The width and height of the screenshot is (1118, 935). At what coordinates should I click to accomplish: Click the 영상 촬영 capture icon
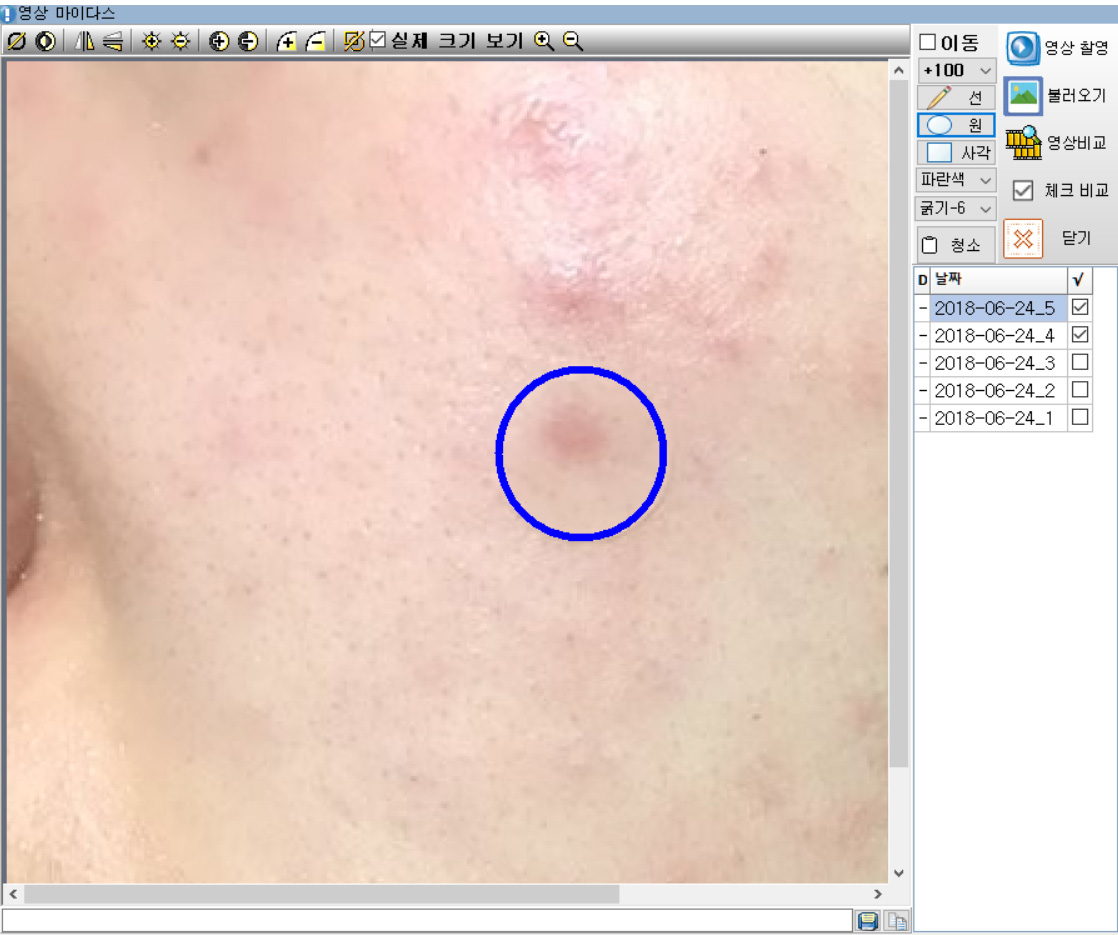(x=1023, y=47)
